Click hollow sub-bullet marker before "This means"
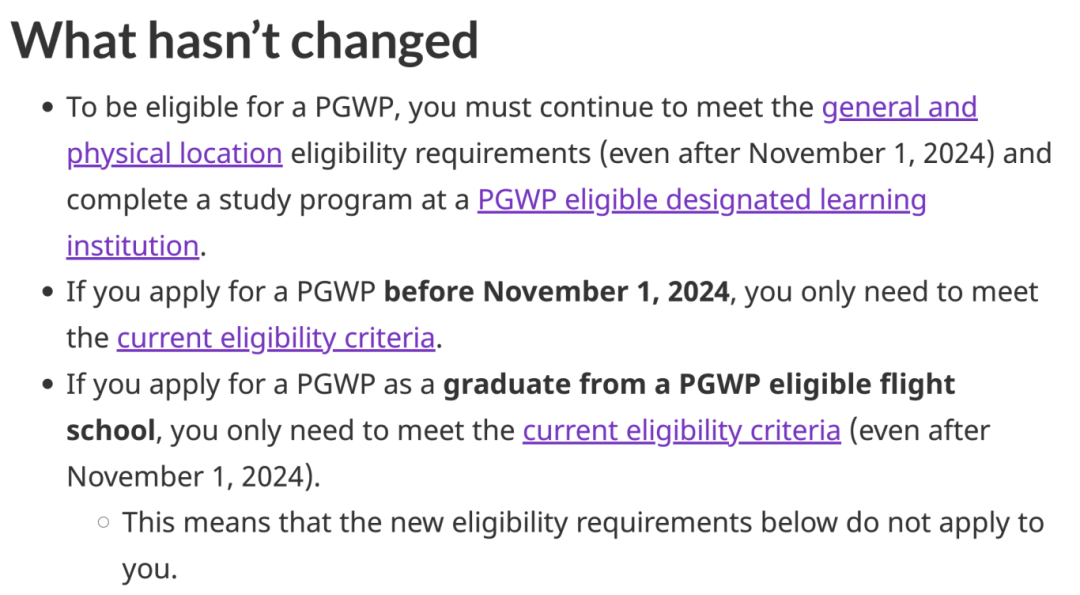This screenshot has width=1080, height=595. tap(104, 523)
